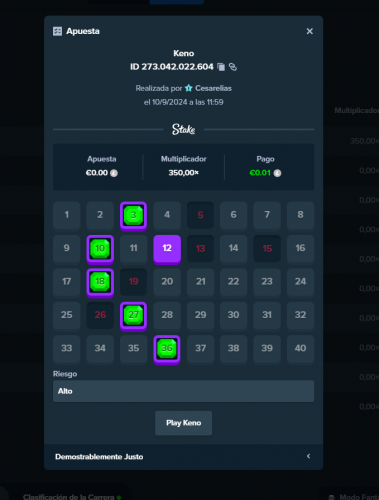Click keno tile number 38
Viewport: 379px width, 500px height.
[x=234, y=348]
